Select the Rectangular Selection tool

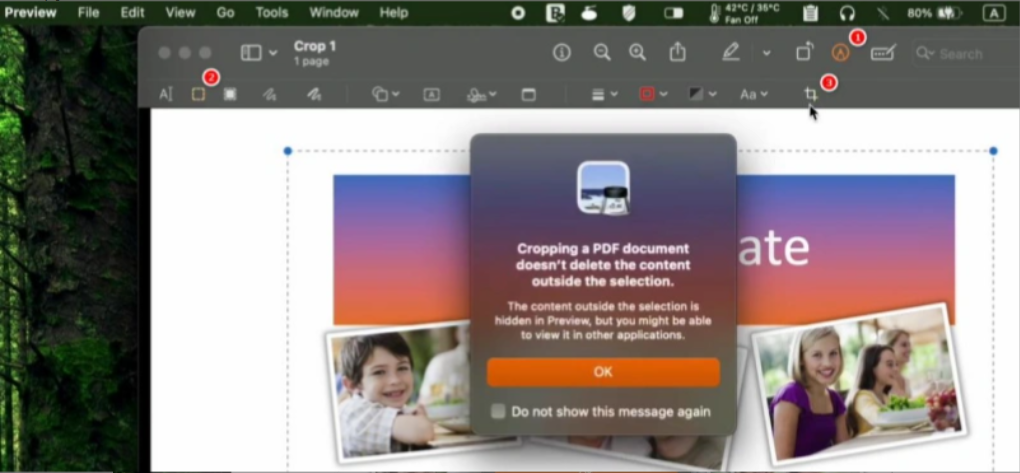click(198, 94)
